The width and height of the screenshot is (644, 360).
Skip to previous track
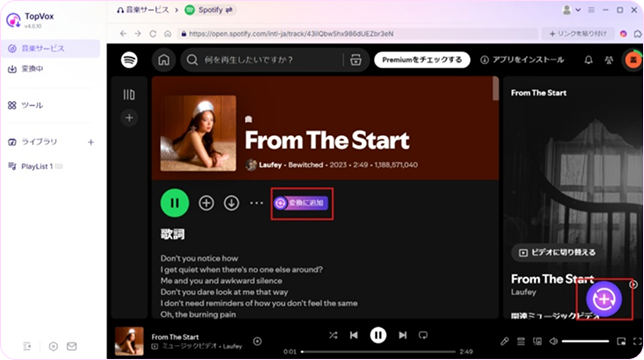click(354, 335)
